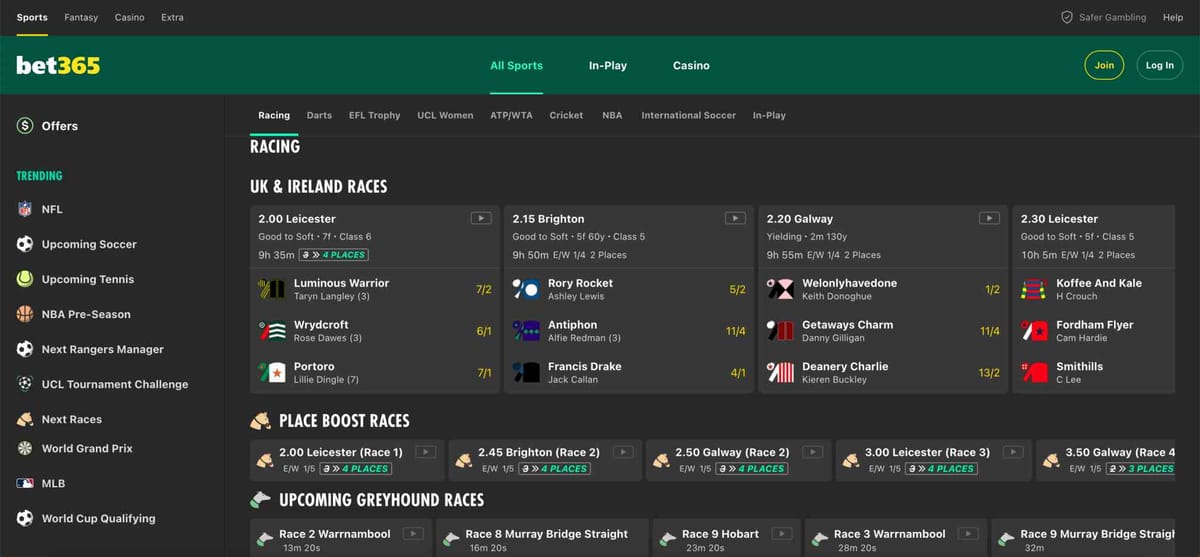Click the Place Boost Races horse icon
This screenshot has height=557, width=1200.
[x=260, y=421]
